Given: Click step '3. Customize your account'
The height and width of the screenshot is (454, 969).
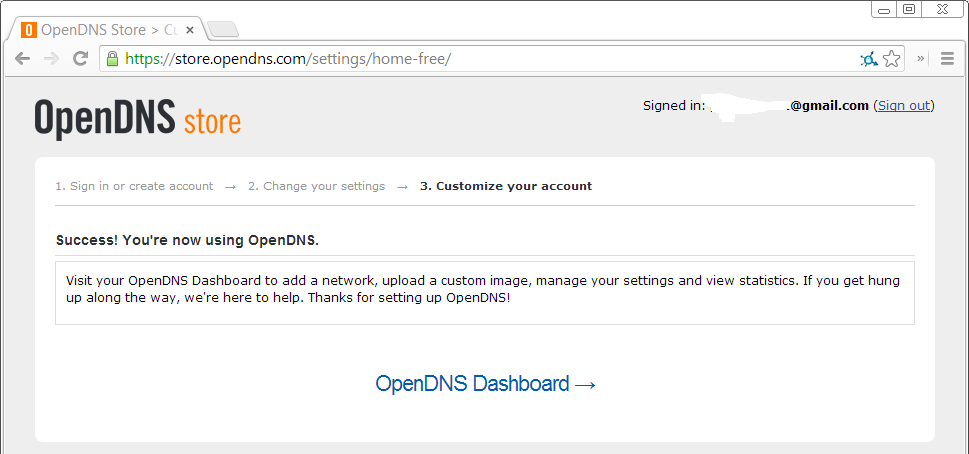Looking at the screenshot, I should [506, 186].
